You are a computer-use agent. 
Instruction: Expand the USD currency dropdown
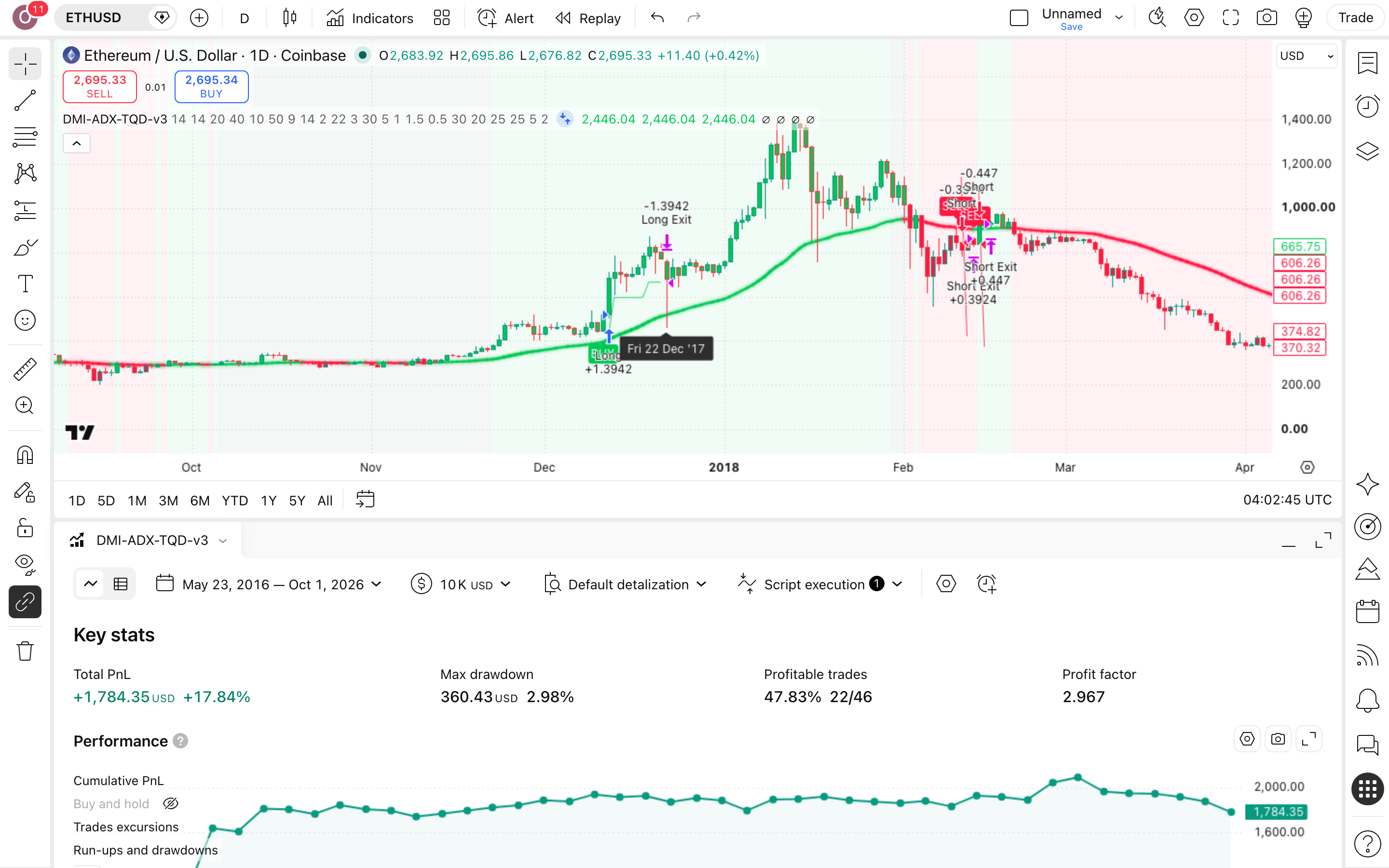(x=1307, y=55)
